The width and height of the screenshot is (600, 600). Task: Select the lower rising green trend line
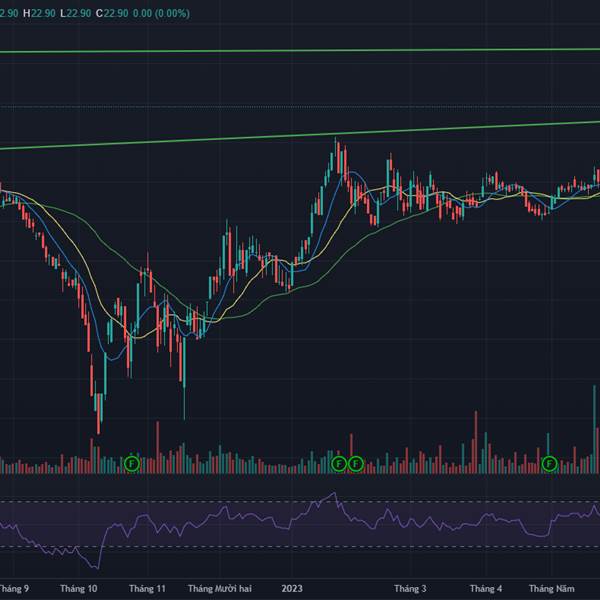[300, 135]
